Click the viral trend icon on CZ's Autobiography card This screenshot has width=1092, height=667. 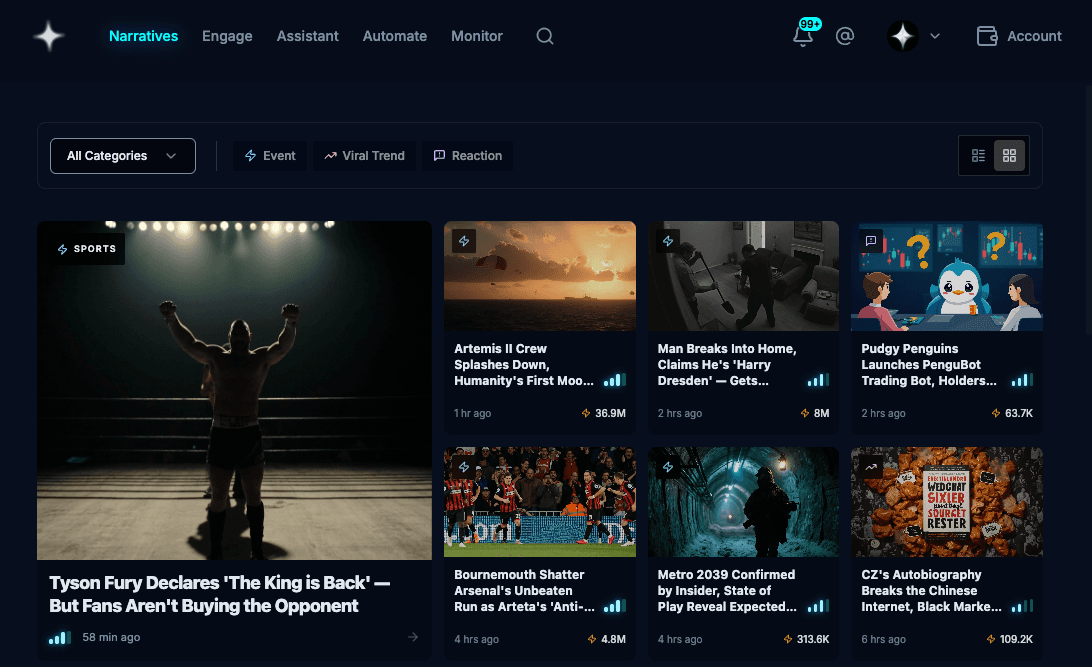tap(871, 467)
